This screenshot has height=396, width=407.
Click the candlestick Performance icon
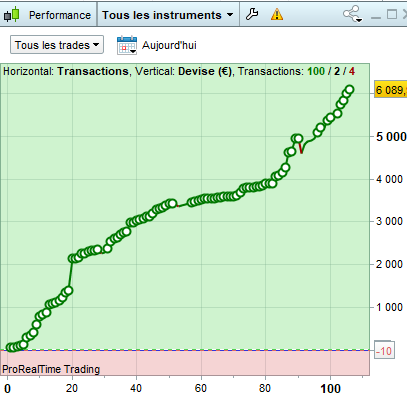(x=12, y=15)
